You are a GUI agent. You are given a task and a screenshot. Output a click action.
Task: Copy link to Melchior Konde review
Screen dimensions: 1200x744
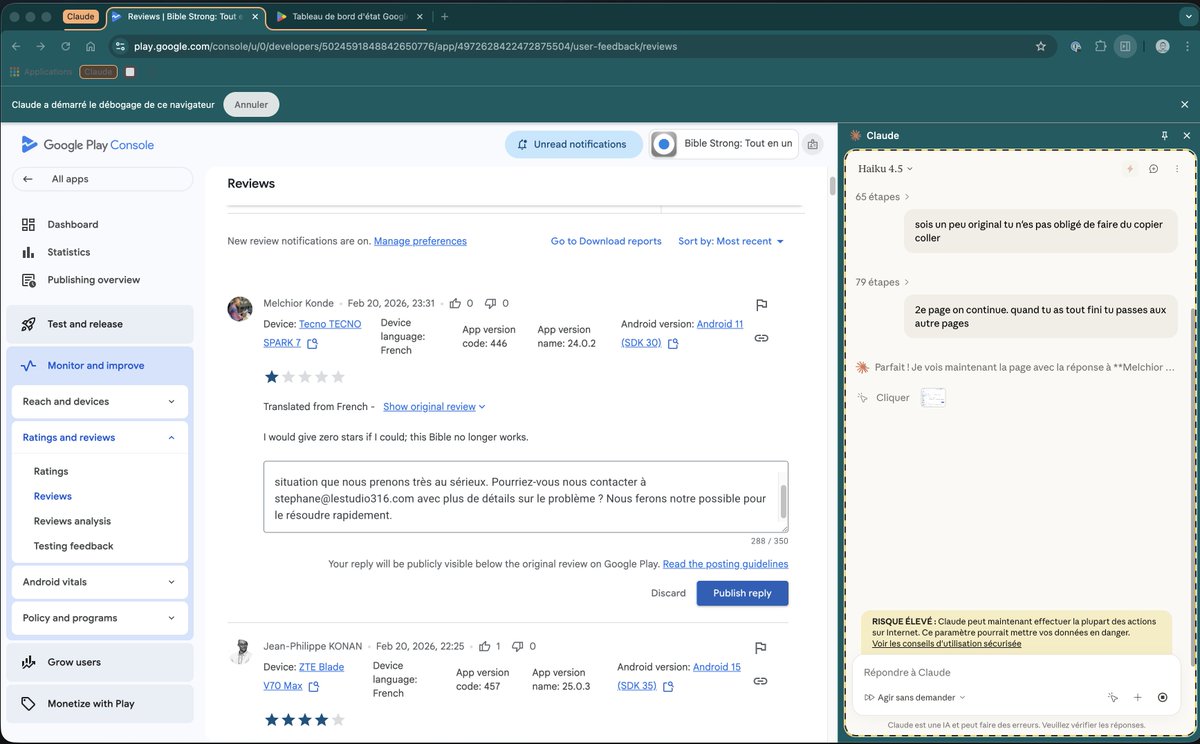tap(761, 338)
